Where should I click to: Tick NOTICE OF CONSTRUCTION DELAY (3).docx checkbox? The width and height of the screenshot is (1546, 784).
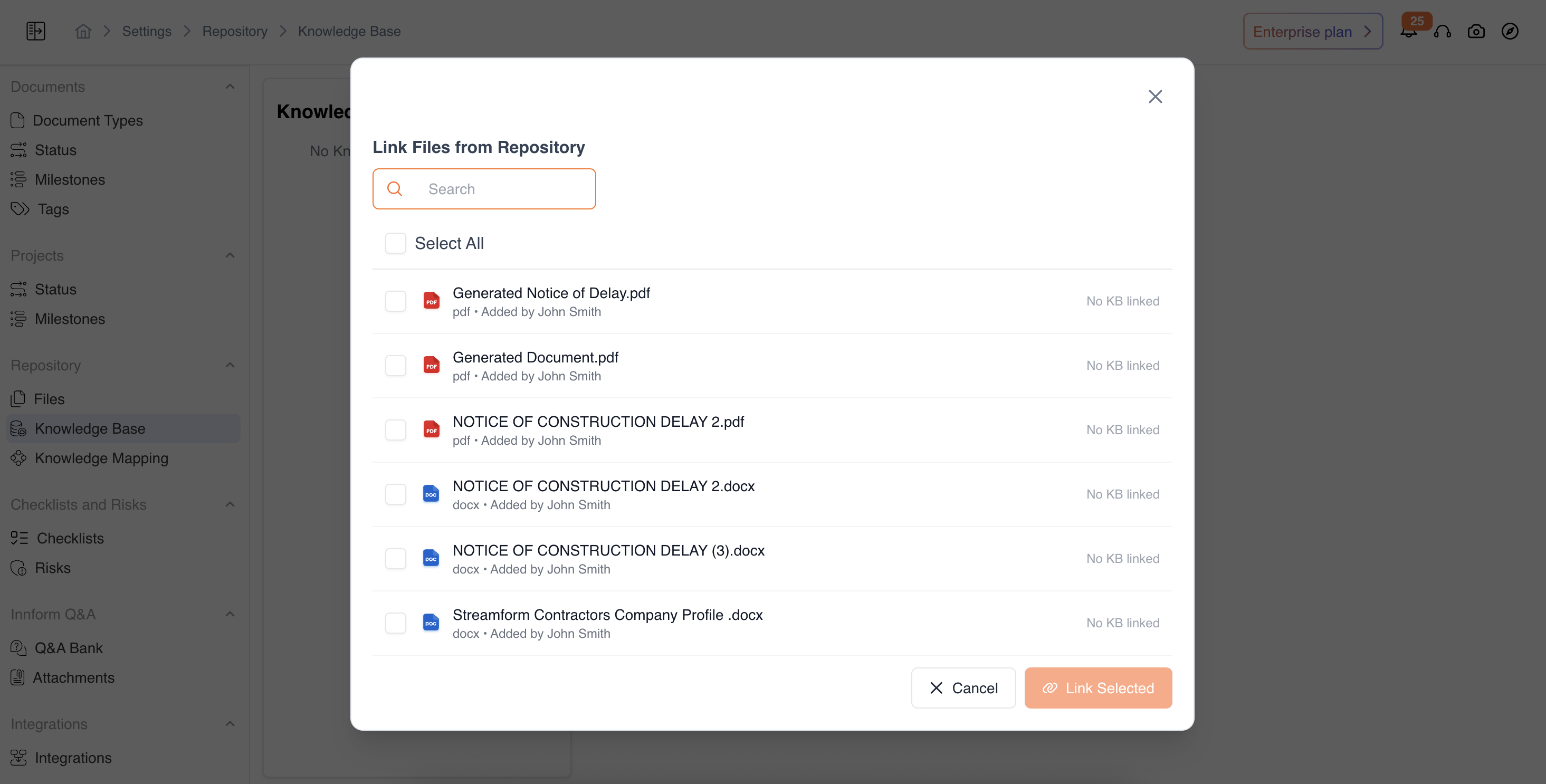click(396, 558)
